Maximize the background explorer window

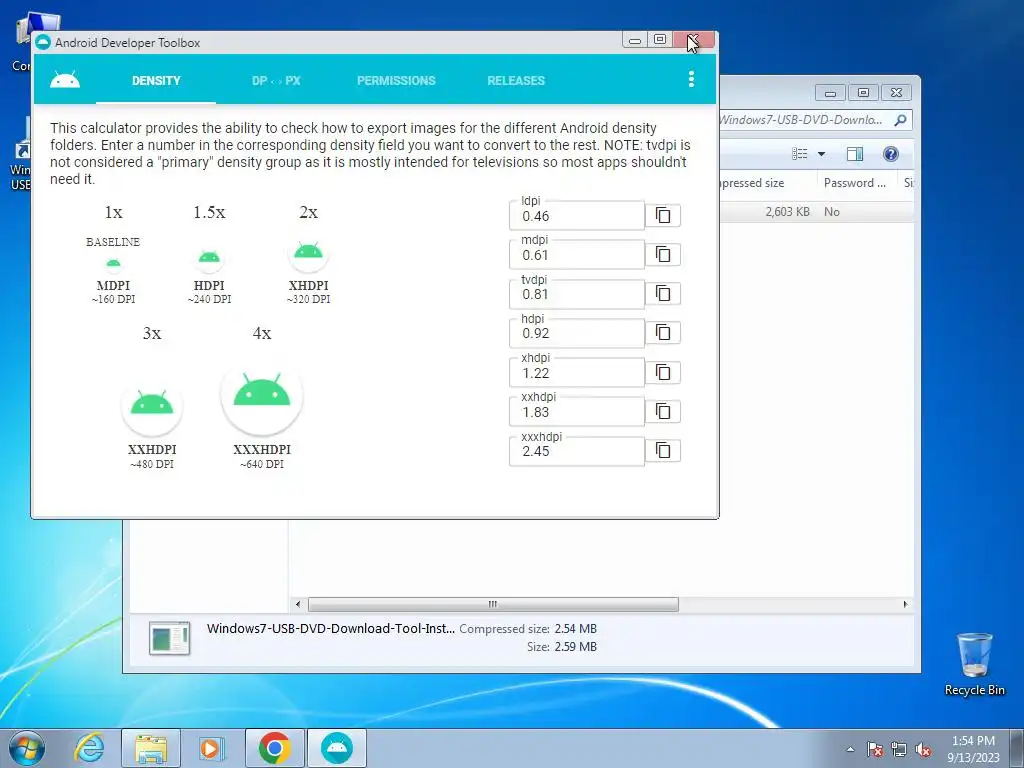click(863, 93)
